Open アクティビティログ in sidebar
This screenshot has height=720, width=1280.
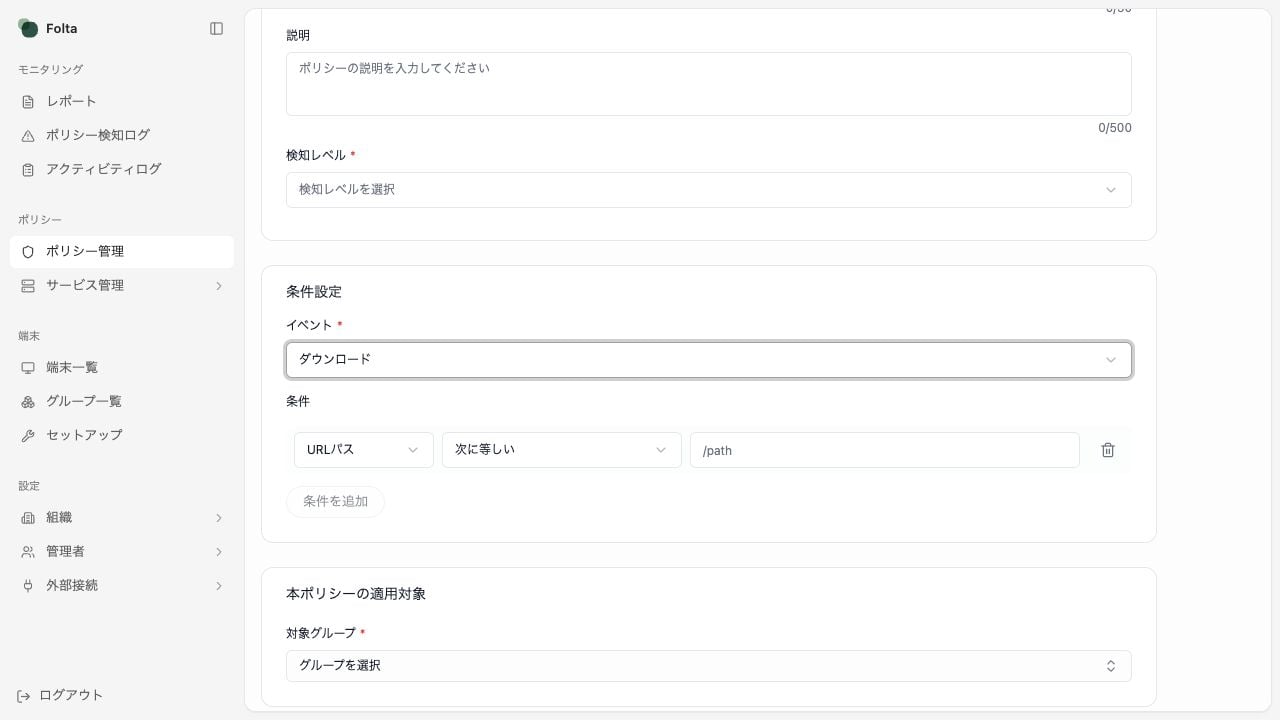[122, 170]
